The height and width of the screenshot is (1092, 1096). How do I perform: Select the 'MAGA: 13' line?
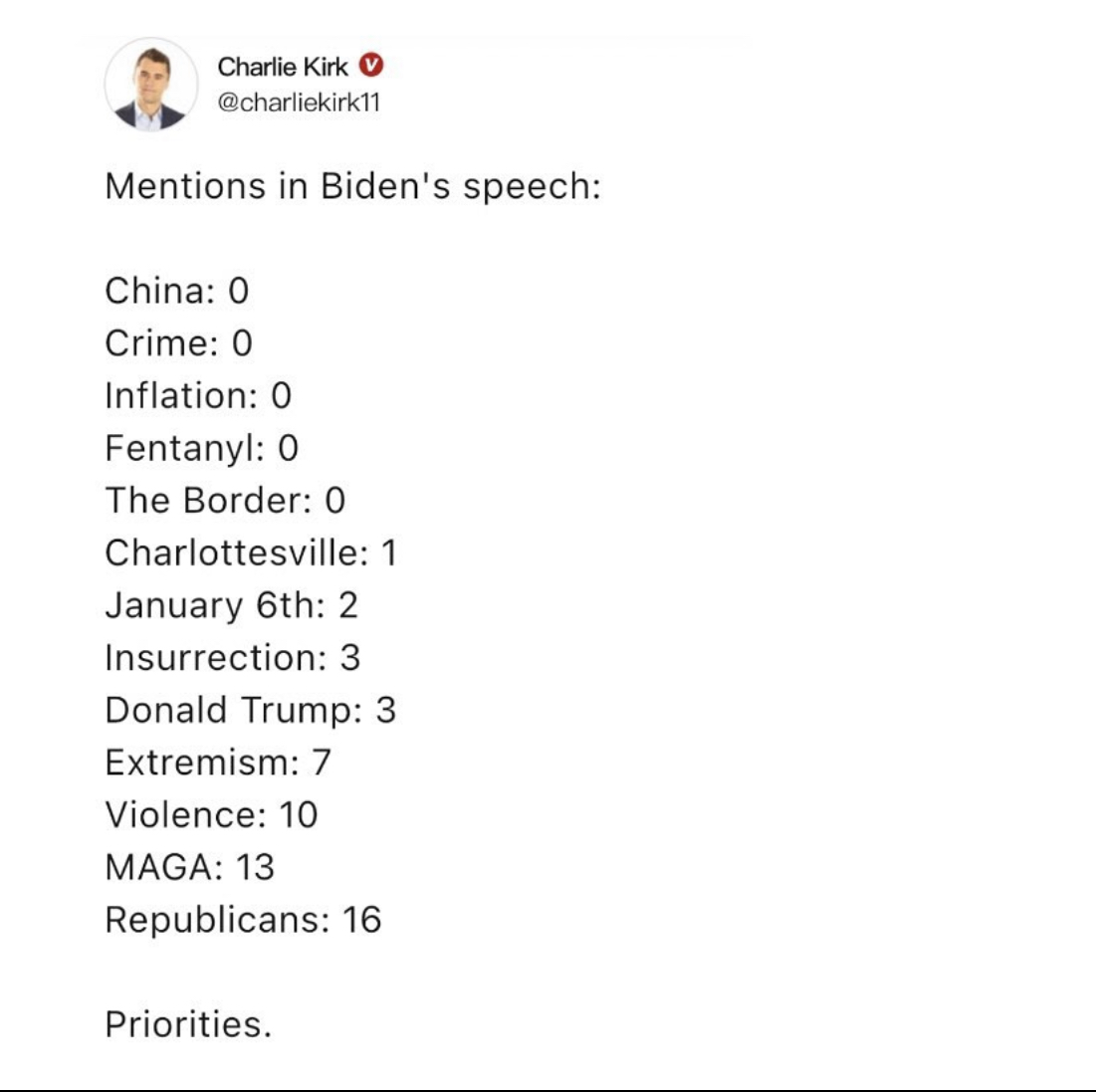click(189, 867)
